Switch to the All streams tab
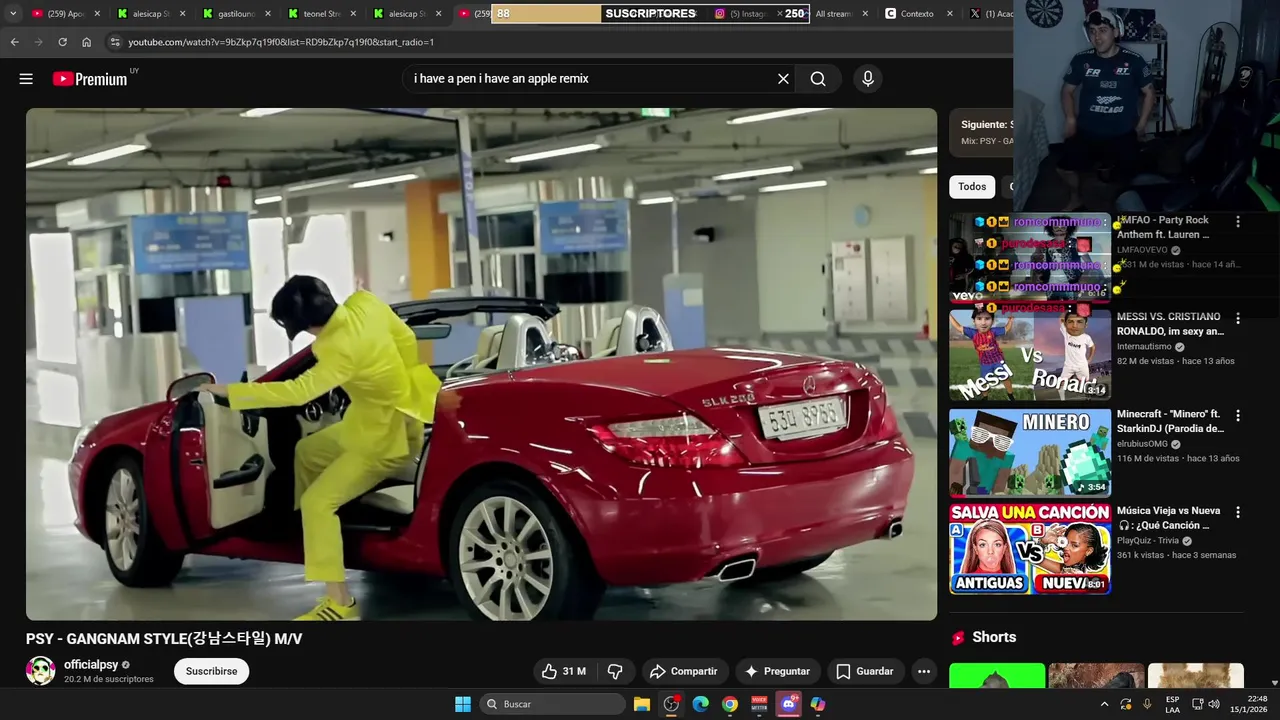This screenshot has height=720, width=1280. coord(833,14)
